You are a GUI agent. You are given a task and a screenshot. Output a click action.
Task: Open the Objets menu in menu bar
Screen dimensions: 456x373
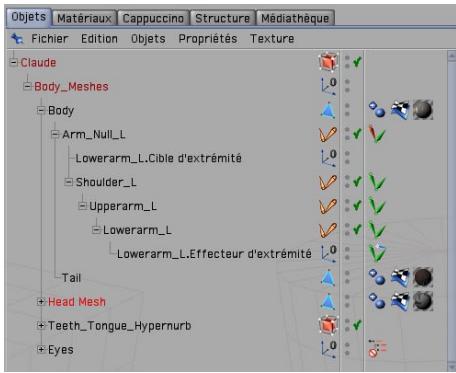(x=148, y=39)
